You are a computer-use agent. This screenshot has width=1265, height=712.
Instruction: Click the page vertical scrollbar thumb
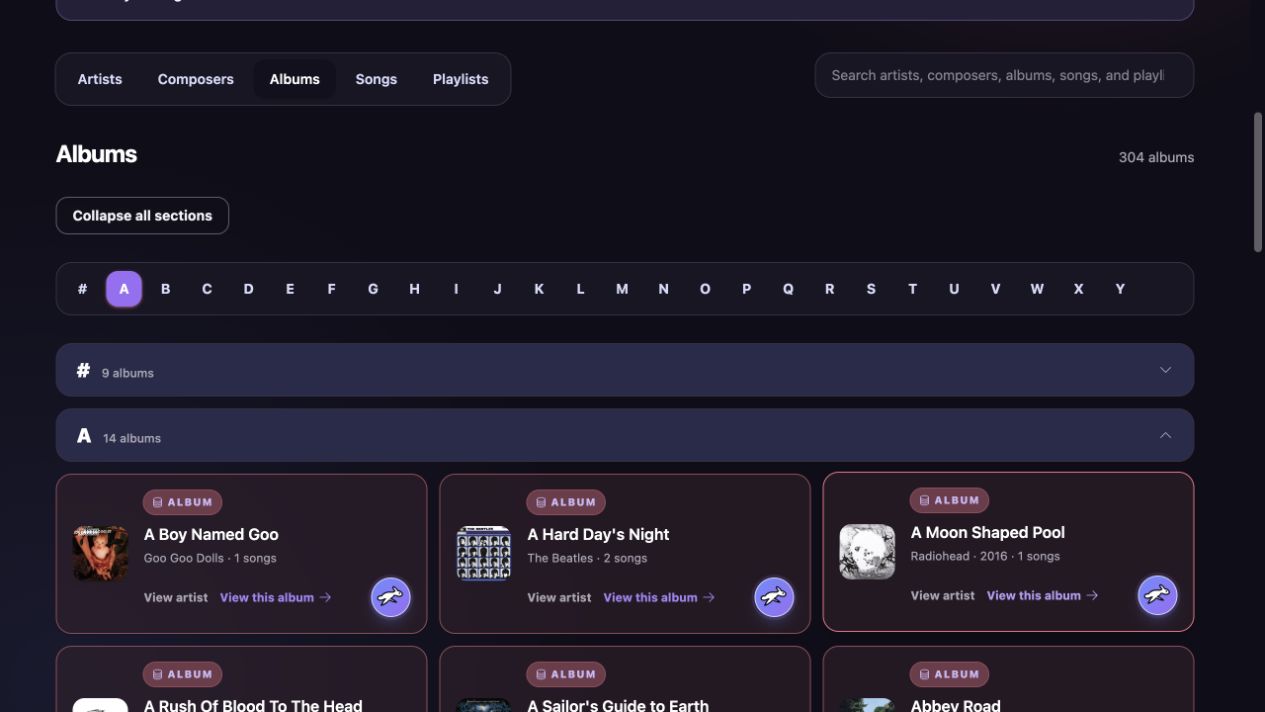coord(1258,182)
